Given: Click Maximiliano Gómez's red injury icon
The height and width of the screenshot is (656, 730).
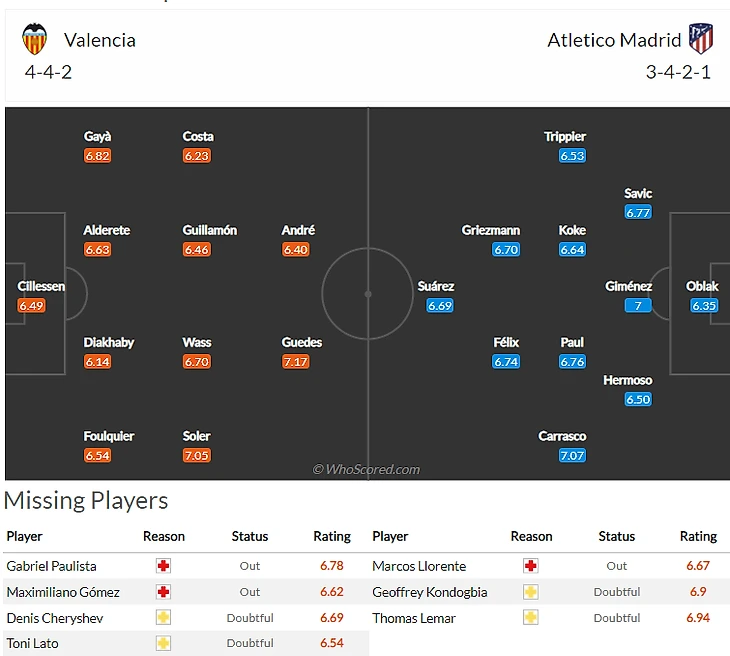Looking at the screenshot, I should (x=164, y=592).
